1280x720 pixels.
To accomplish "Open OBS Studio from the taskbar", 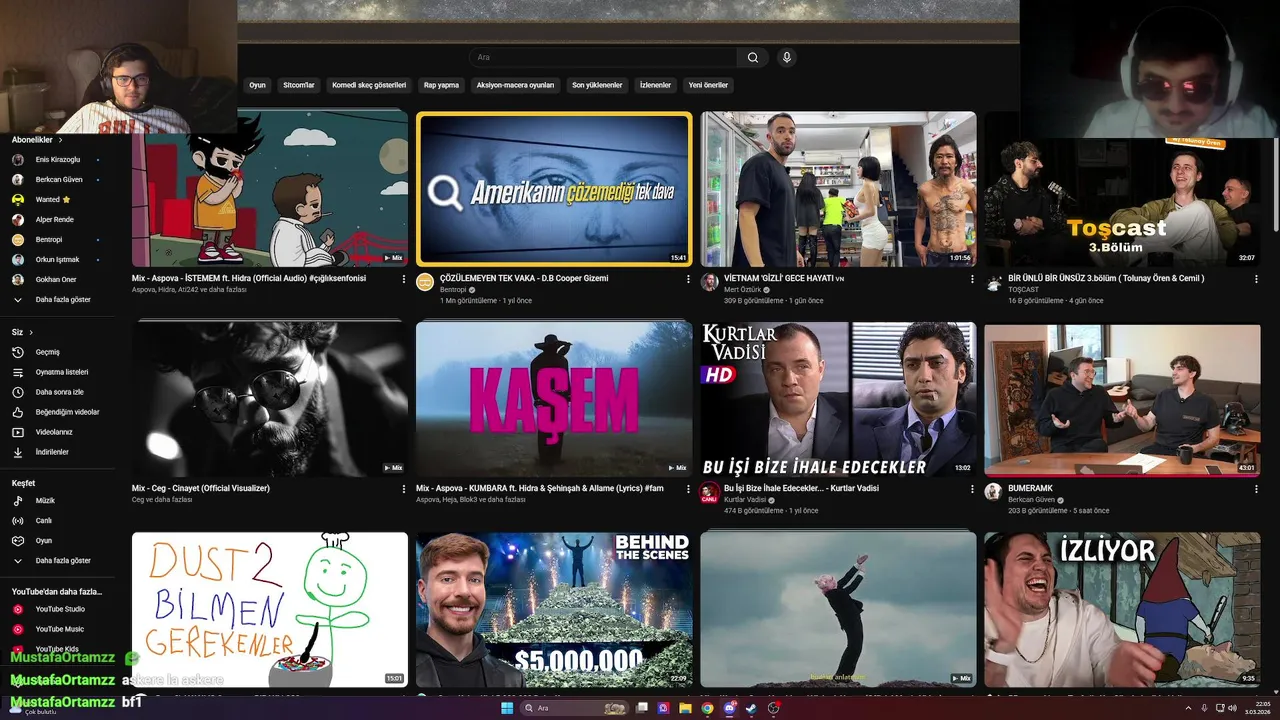I will [774, 708].
